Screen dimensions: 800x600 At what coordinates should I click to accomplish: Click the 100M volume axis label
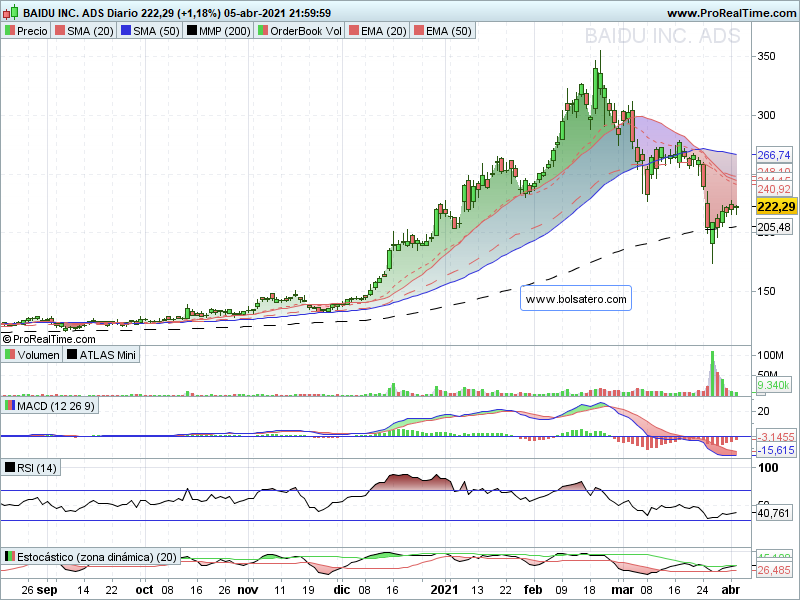point(770,355)
